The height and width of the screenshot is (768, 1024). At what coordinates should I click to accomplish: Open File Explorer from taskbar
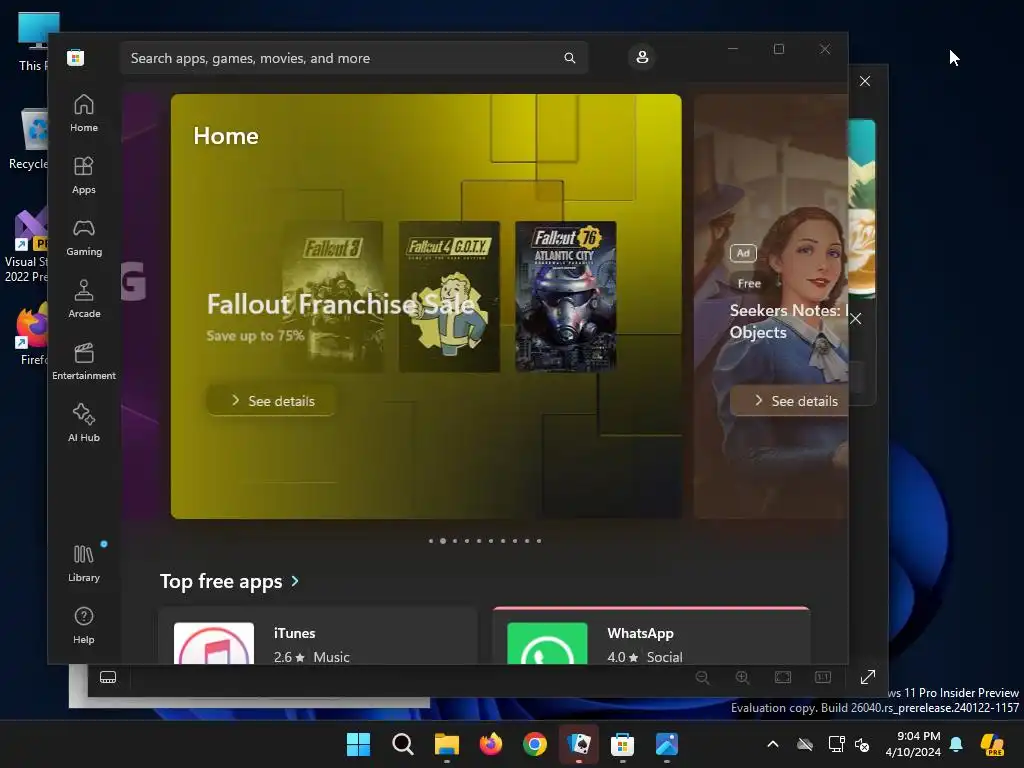(x=447, y=744)
